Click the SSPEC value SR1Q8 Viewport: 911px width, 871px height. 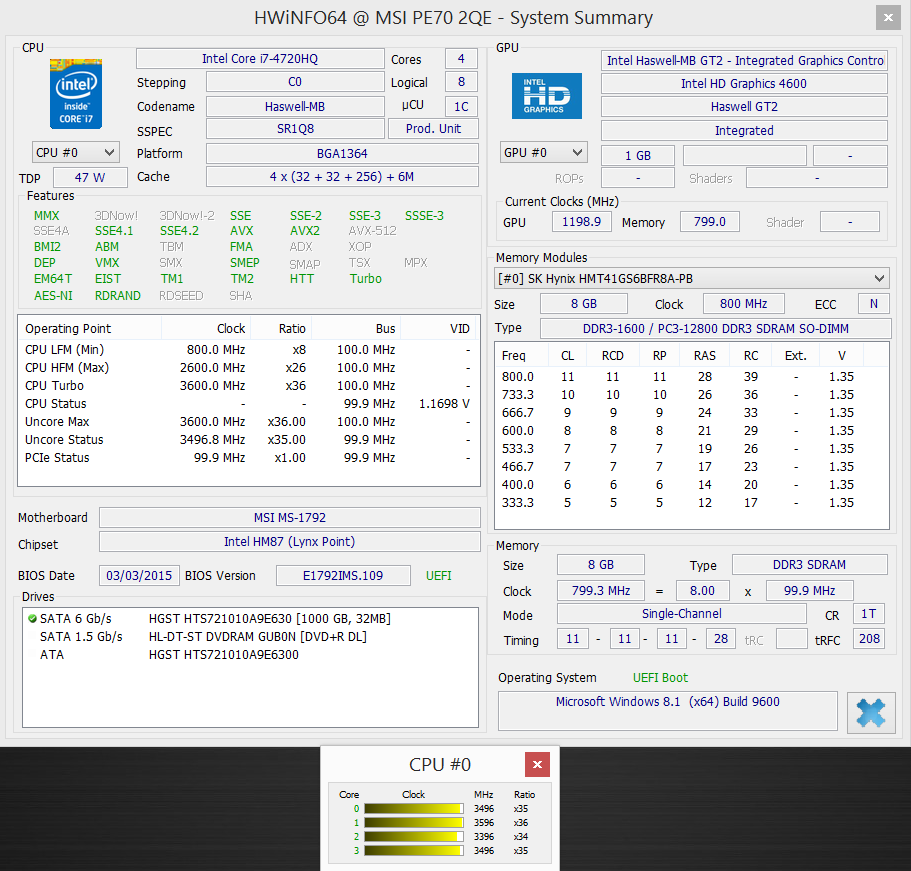coord(295,128)
